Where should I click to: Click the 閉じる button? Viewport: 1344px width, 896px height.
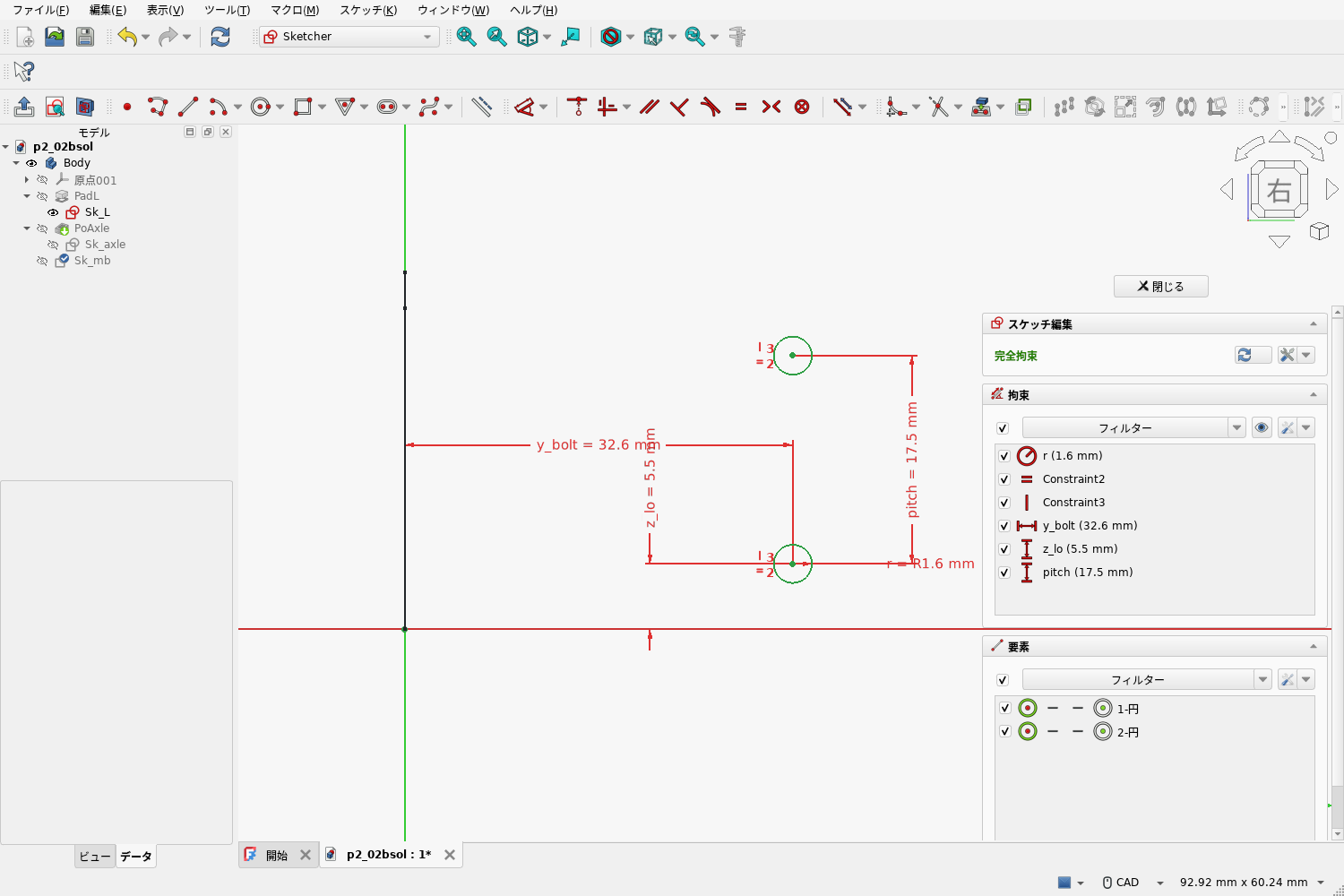(x=1161, y=286)
